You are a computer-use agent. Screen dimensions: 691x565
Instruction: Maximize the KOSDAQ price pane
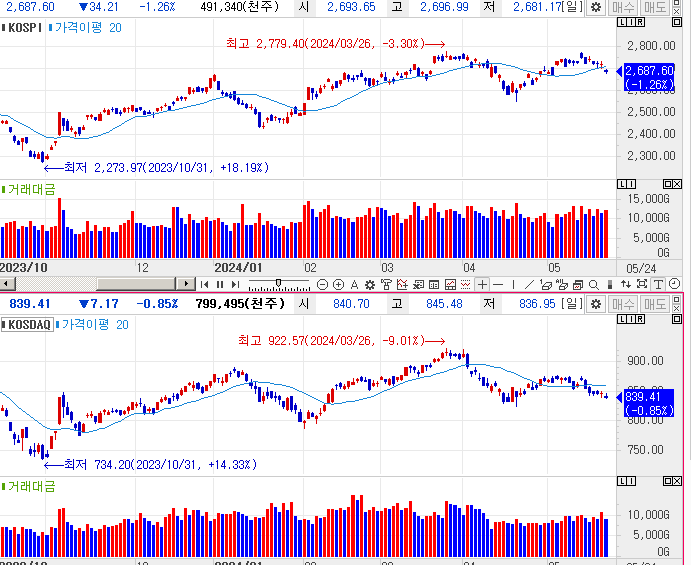click(677, 319)
